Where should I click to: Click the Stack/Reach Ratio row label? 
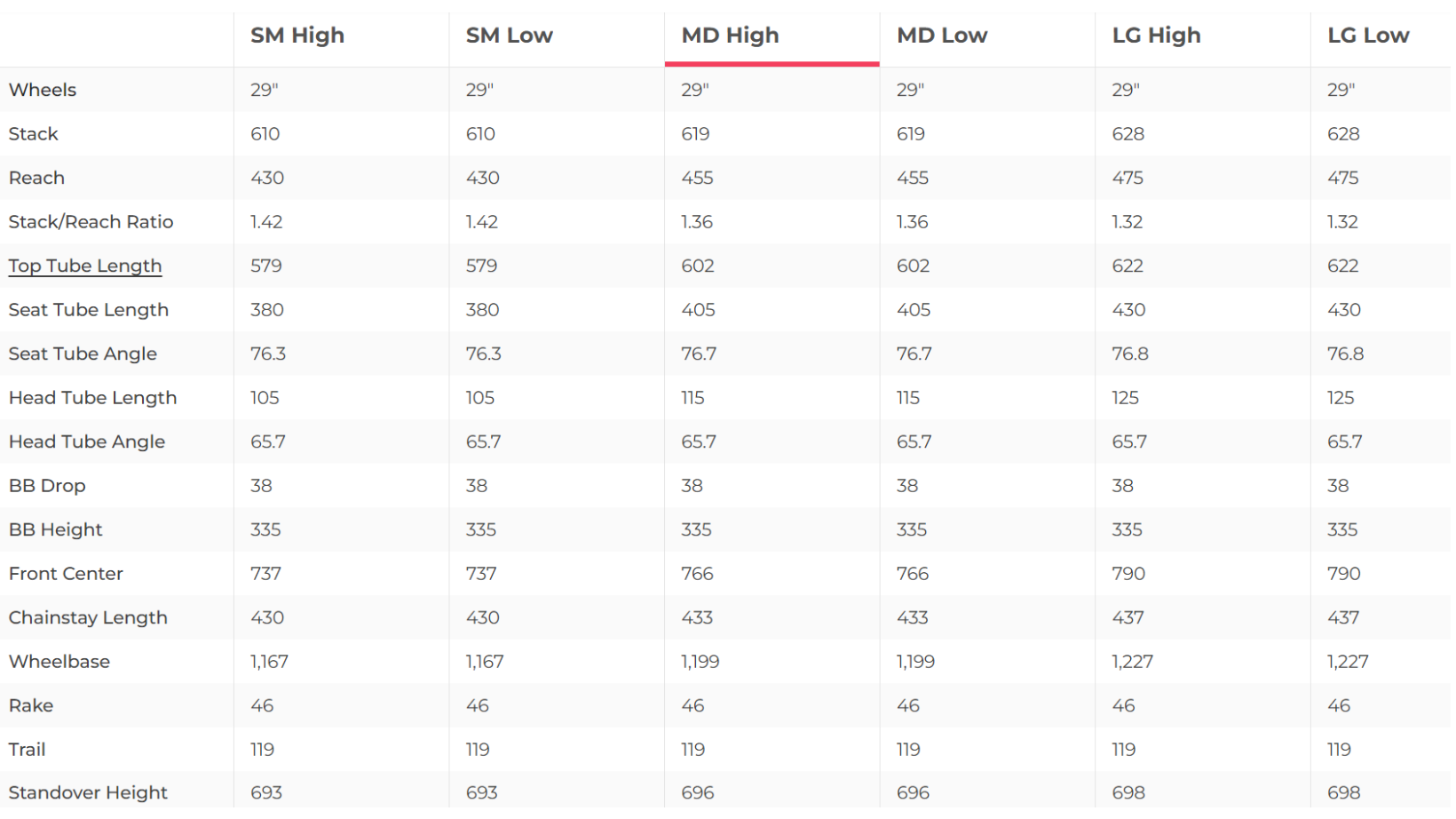click(91, 222)
